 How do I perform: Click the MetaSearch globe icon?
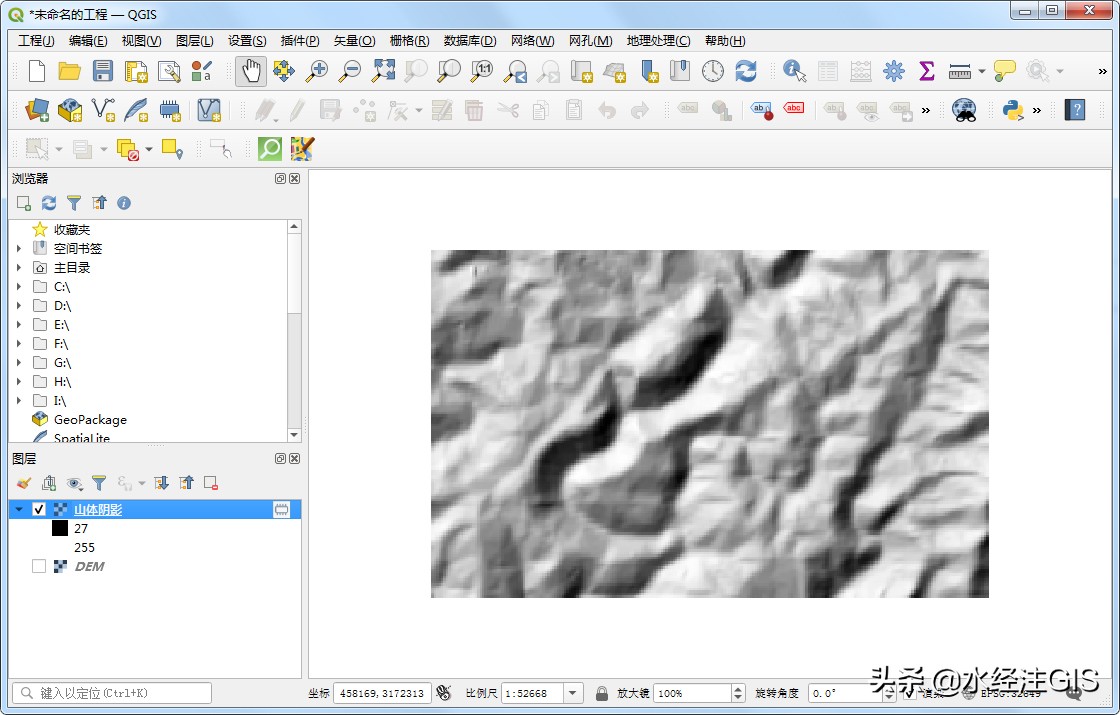click(964, 110)
